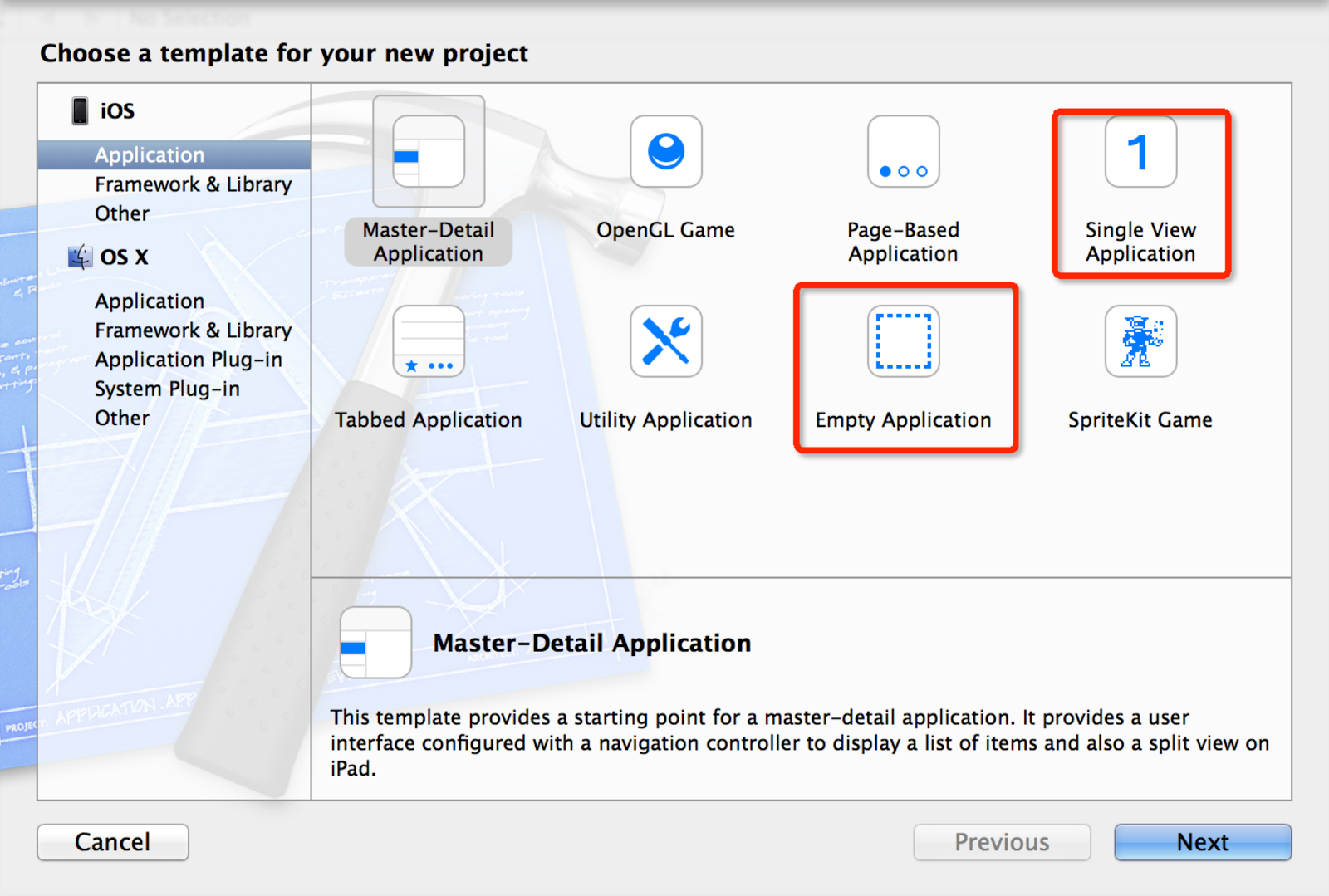The image size is (1329, 896).
Task: Click the Cancel button
Action: coord(113,842)
